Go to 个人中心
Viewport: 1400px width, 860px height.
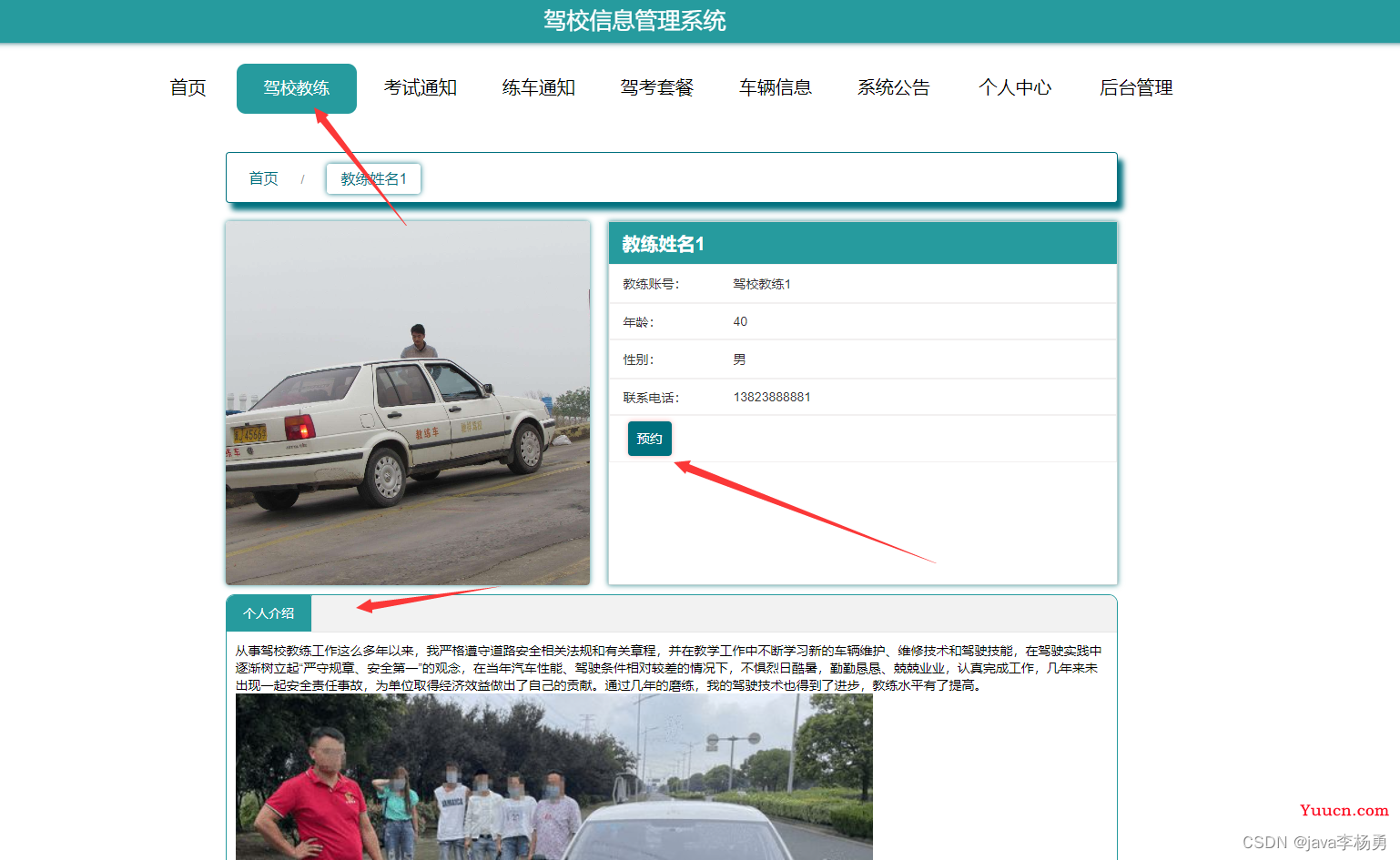[x=1015, y=87]
